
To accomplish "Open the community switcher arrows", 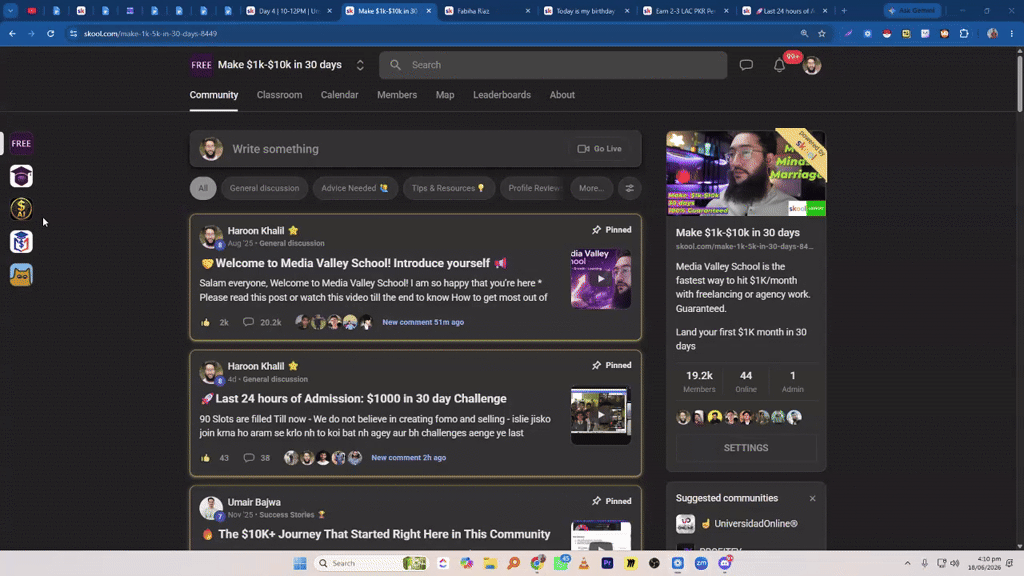I will point(360,65).
